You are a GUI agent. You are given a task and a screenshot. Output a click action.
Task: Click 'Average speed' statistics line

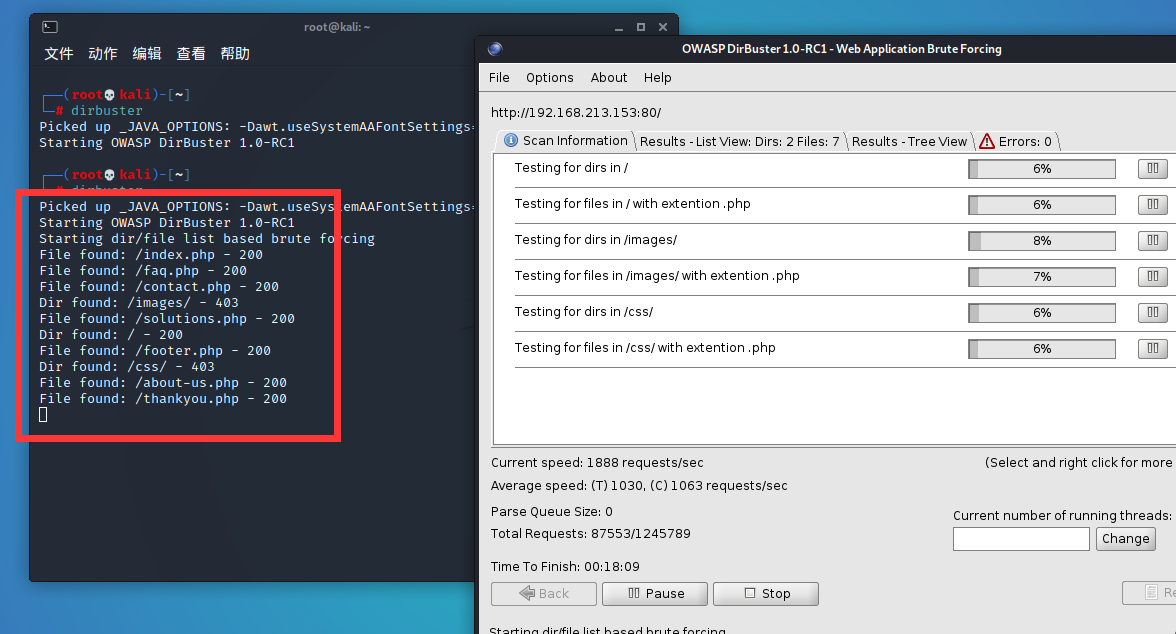click(x=639, y=485)
